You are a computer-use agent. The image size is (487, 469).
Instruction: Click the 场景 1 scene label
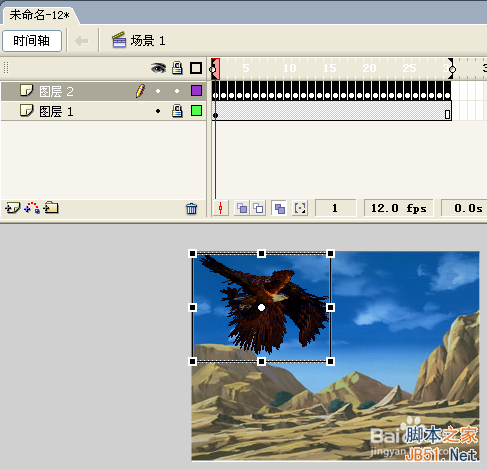point(148,41)
